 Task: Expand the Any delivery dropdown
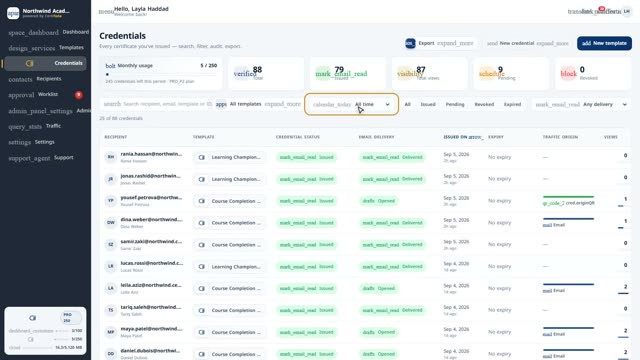pyautogui.click(x=581, y=104)
